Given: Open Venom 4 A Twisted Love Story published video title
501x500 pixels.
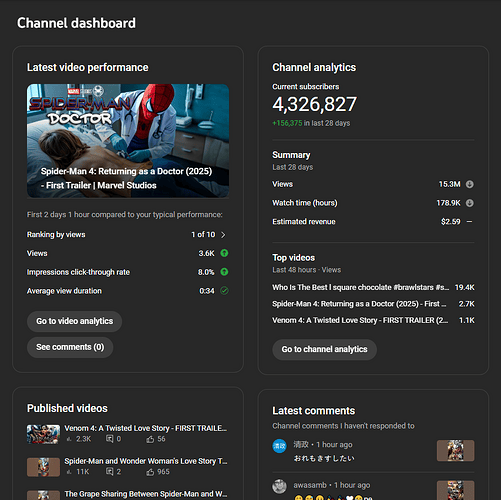Looking at the screenshot, I should point(146,428).
